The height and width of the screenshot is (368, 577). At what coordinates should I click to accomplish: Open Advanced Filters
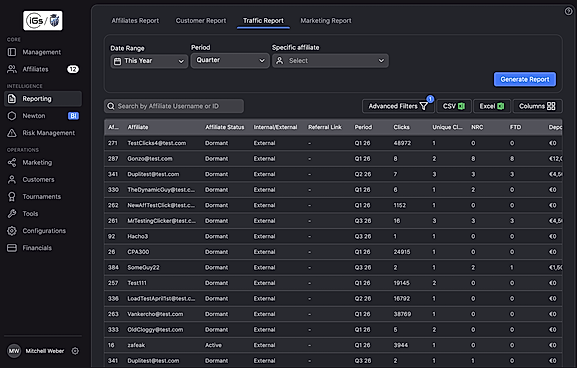[398, 106]
